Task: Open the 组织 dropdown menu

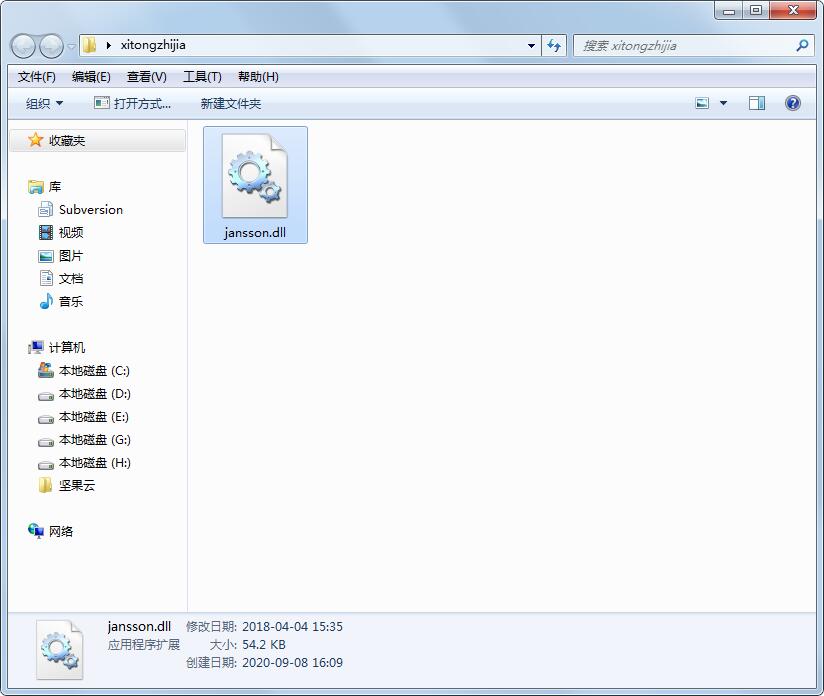Action: click(x=44, y=103)
